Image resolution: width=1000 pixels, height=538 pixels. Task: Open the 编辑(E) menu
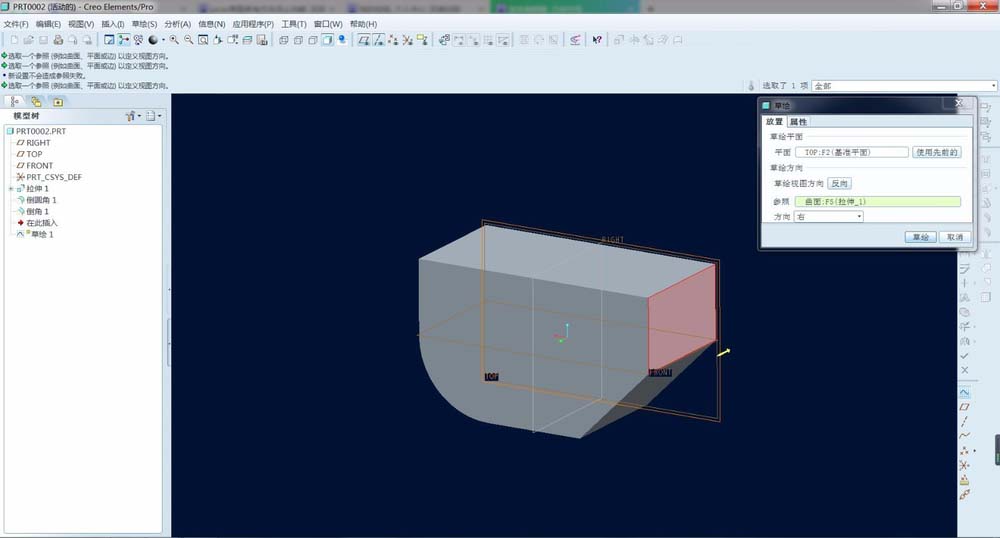coord(48,24)
